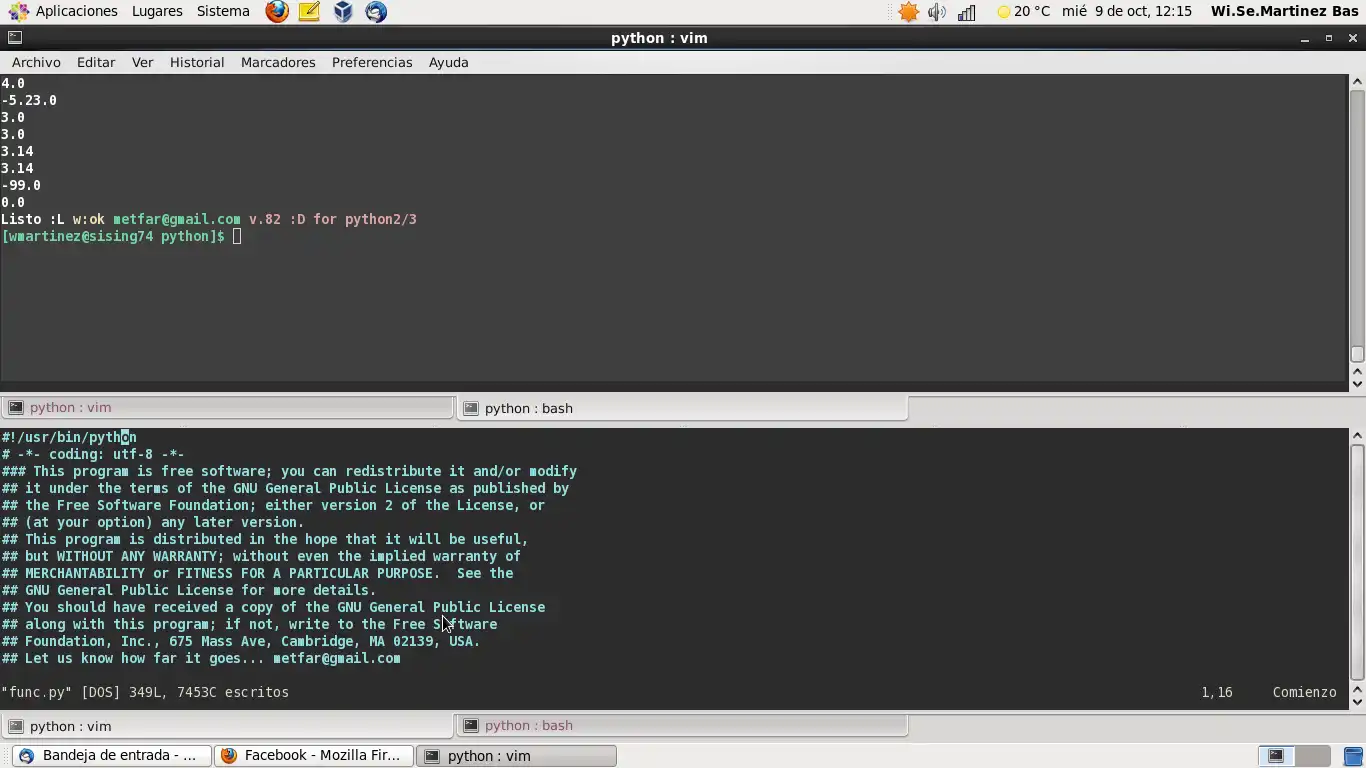Click the lower pane scrollbar bottom down arrow
Viewport: 1366px width, 768px height.
tap(1357, 701)
